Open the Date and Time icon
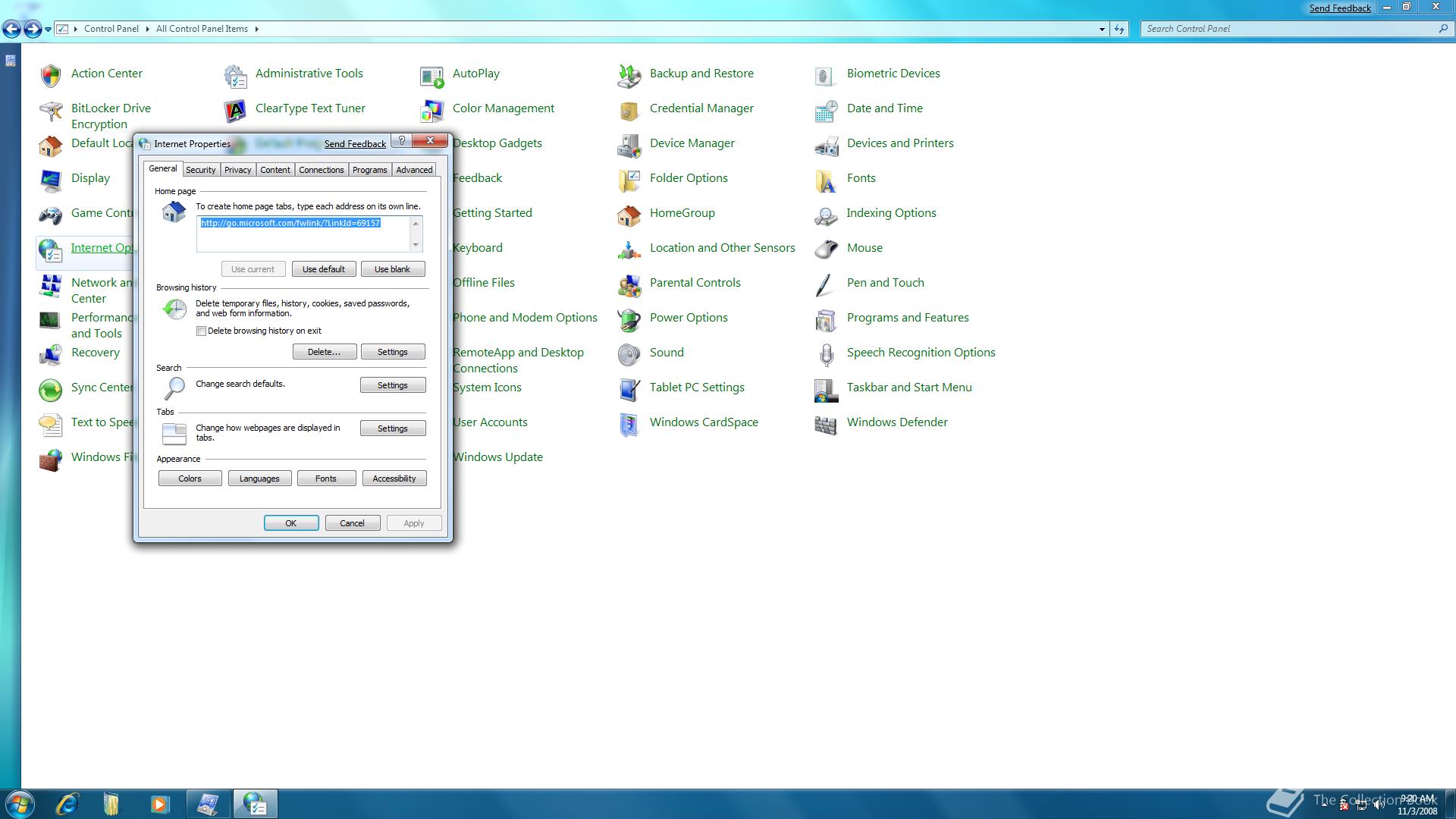Image resolution: width=1456 pixels, height=819 pixels. click(x=827, y=111)
